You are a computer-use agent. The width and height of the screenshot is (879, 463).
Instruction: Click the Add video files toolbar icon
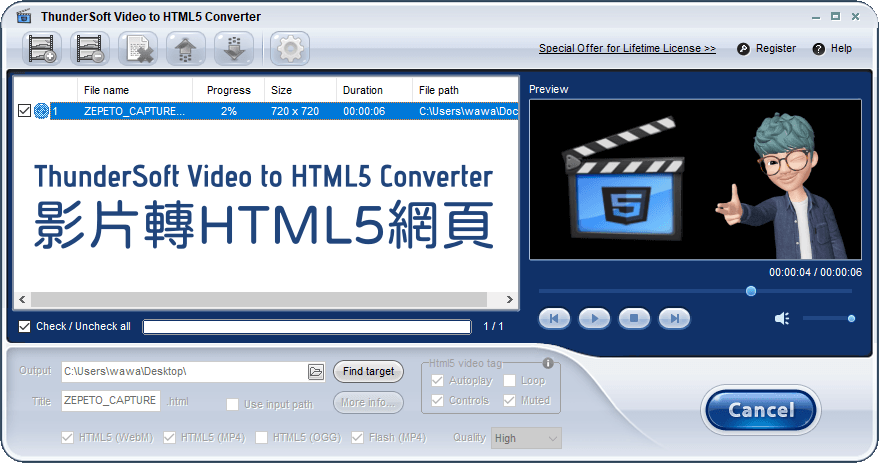coord(42,49)
